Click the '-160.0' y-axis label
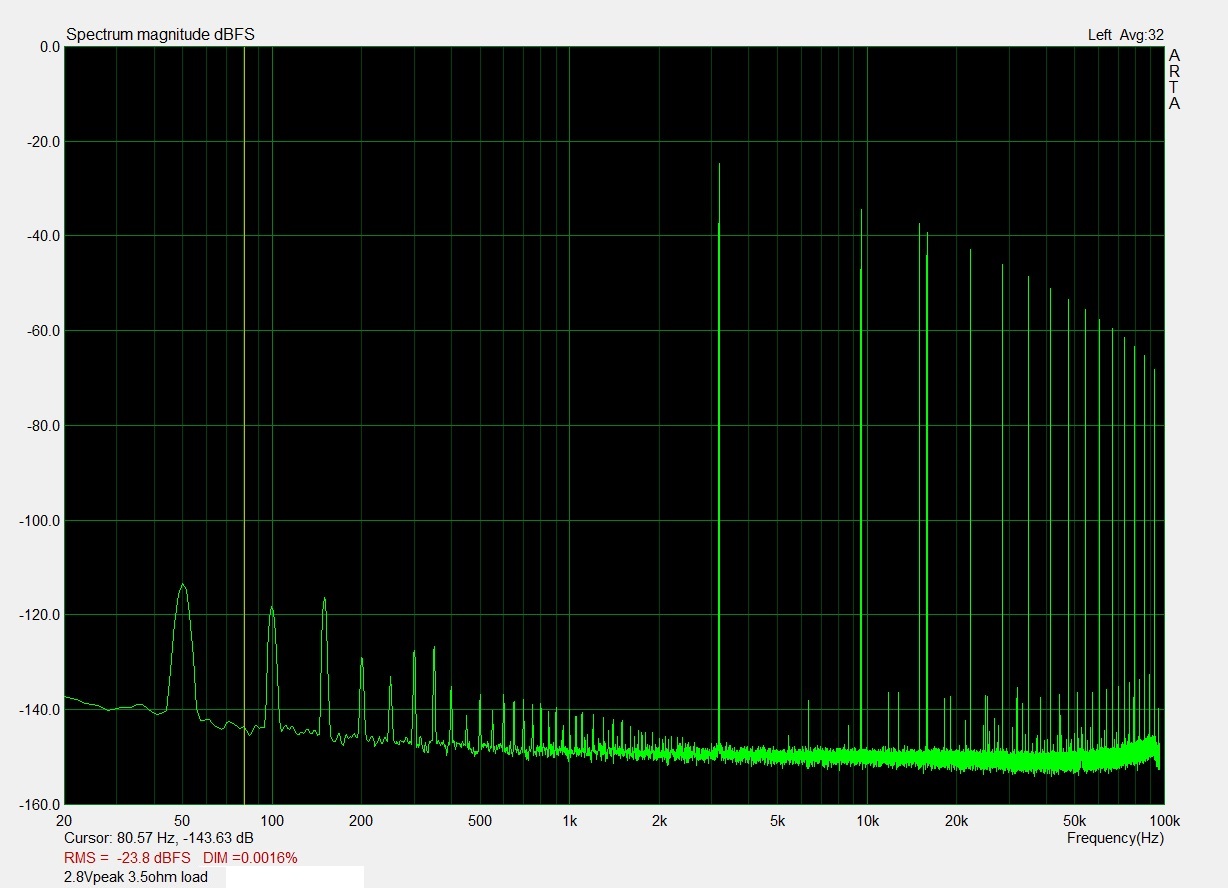Screen dimensions: 1228x888 (x=39, y=804)
